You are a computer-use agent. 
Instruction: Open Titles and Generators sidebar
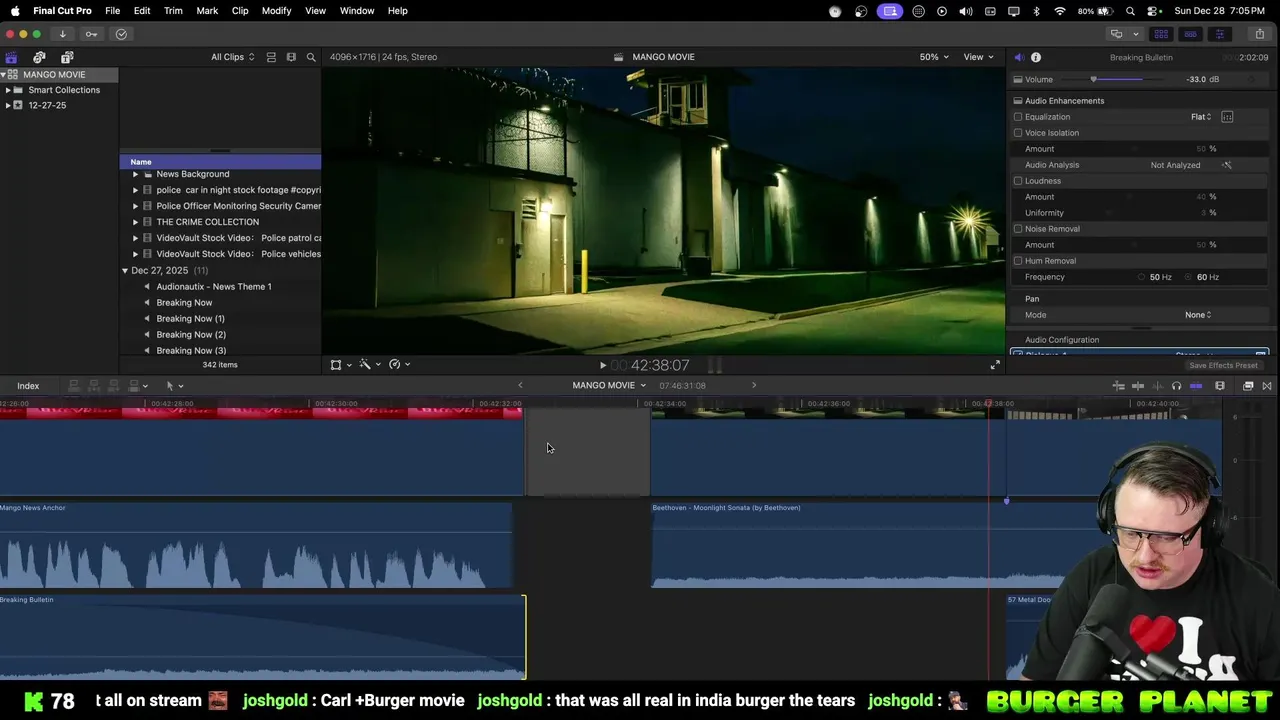(67, 57)
